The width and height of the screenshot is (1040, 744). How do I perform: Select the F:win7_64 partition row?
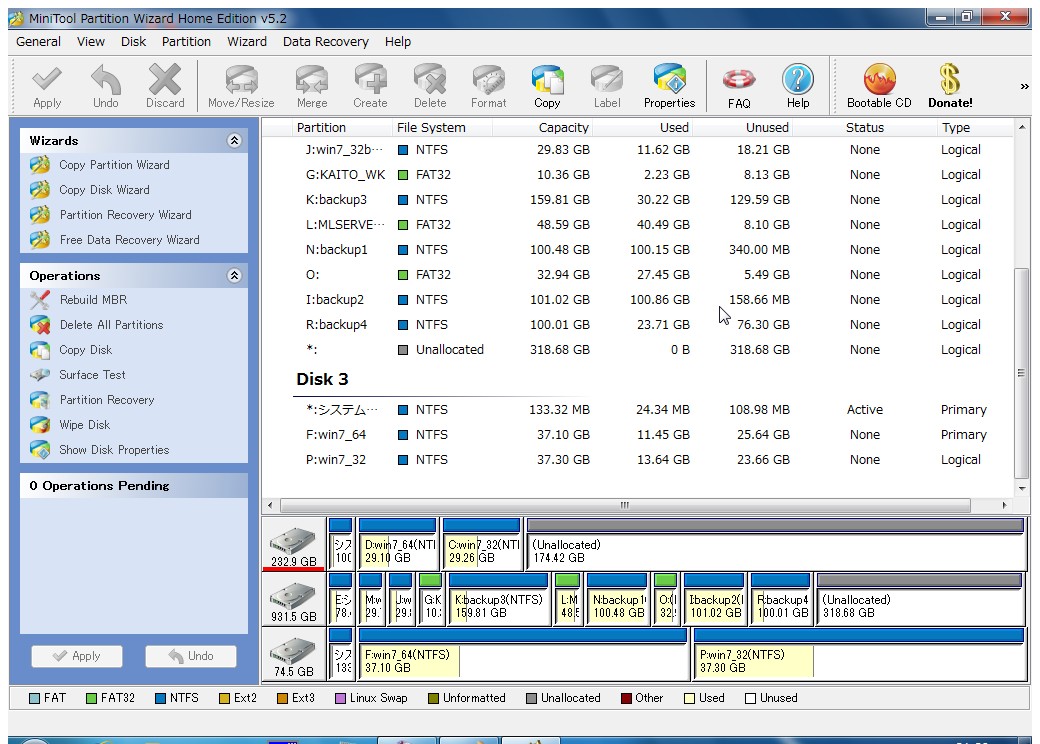click(637, 435)
